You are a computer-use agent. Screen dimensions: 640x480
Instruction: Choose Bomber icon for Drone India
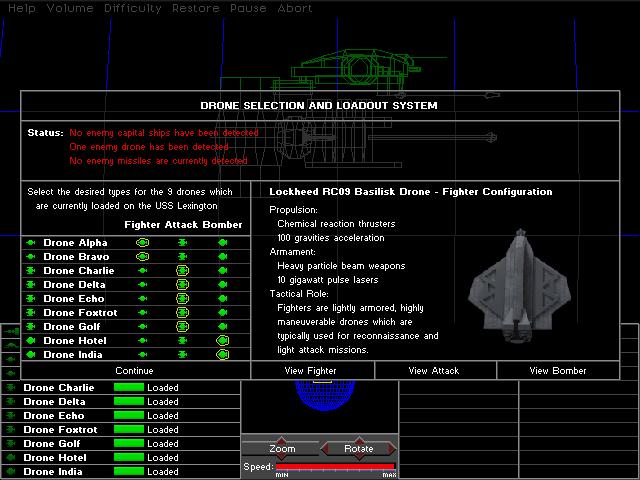(222, 354)
